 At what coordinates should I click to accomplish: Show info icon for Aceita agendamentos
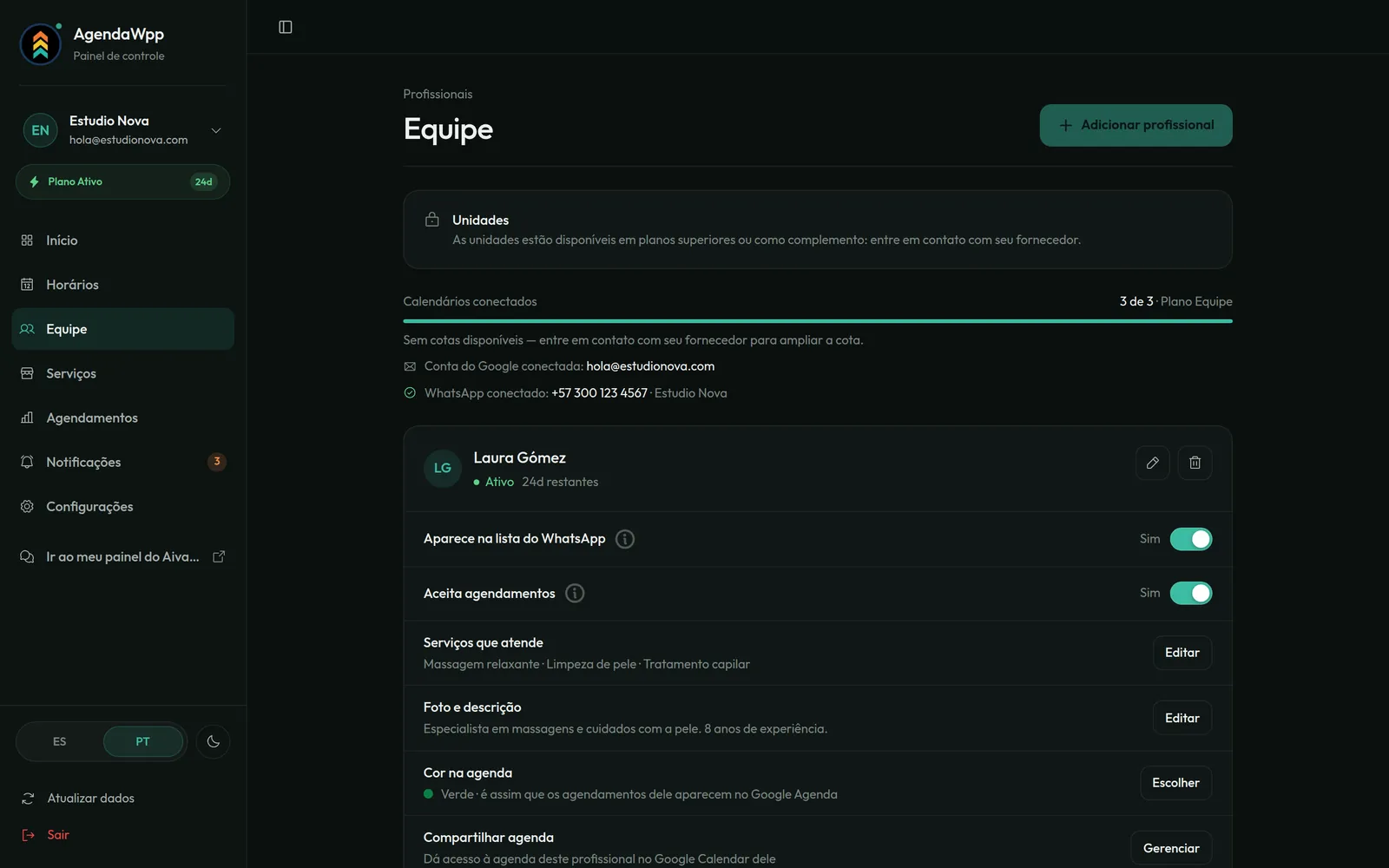[575, 593]
